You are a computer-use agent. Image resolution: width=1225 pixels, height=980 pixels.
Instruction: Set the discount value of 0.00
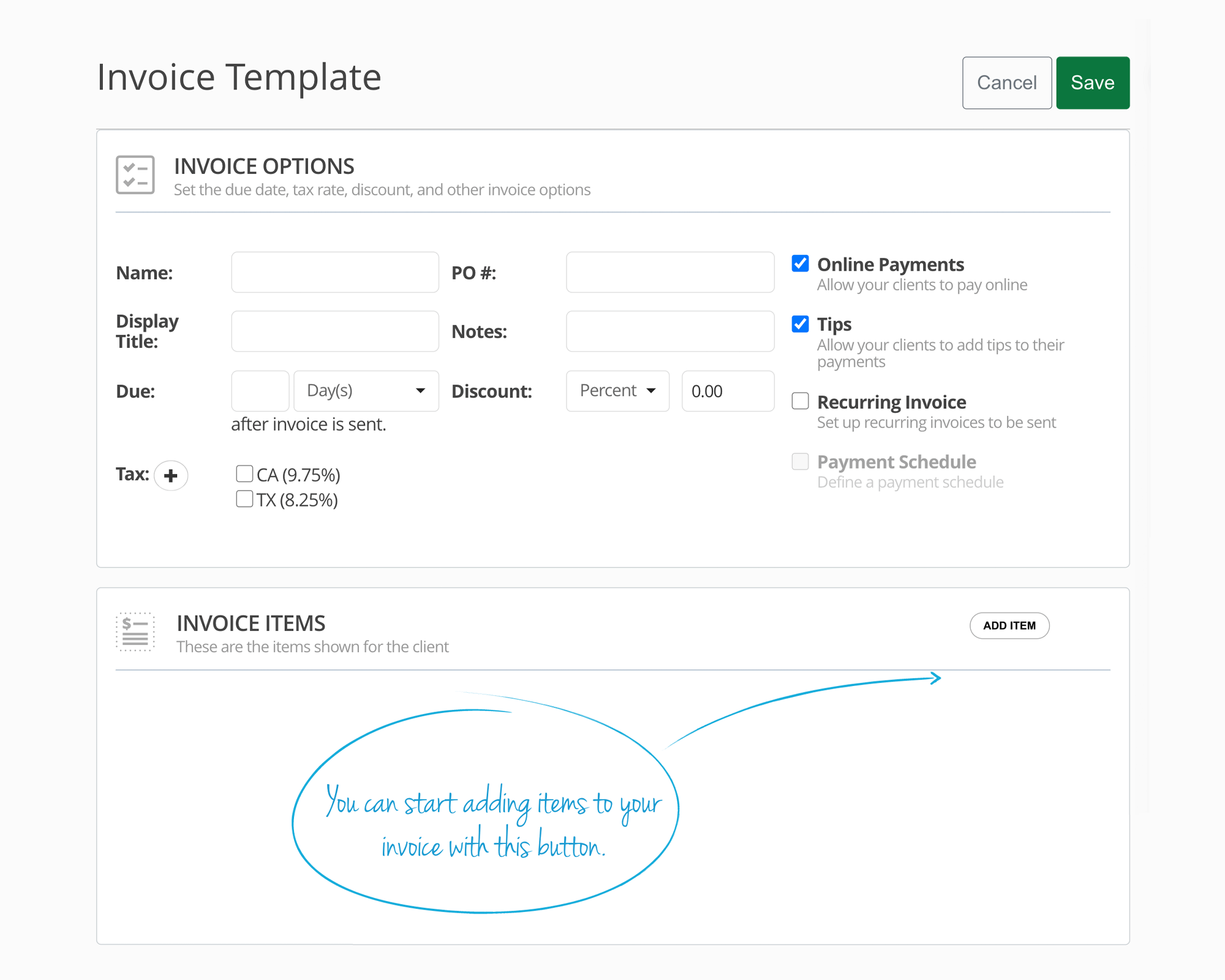[727, 391]
